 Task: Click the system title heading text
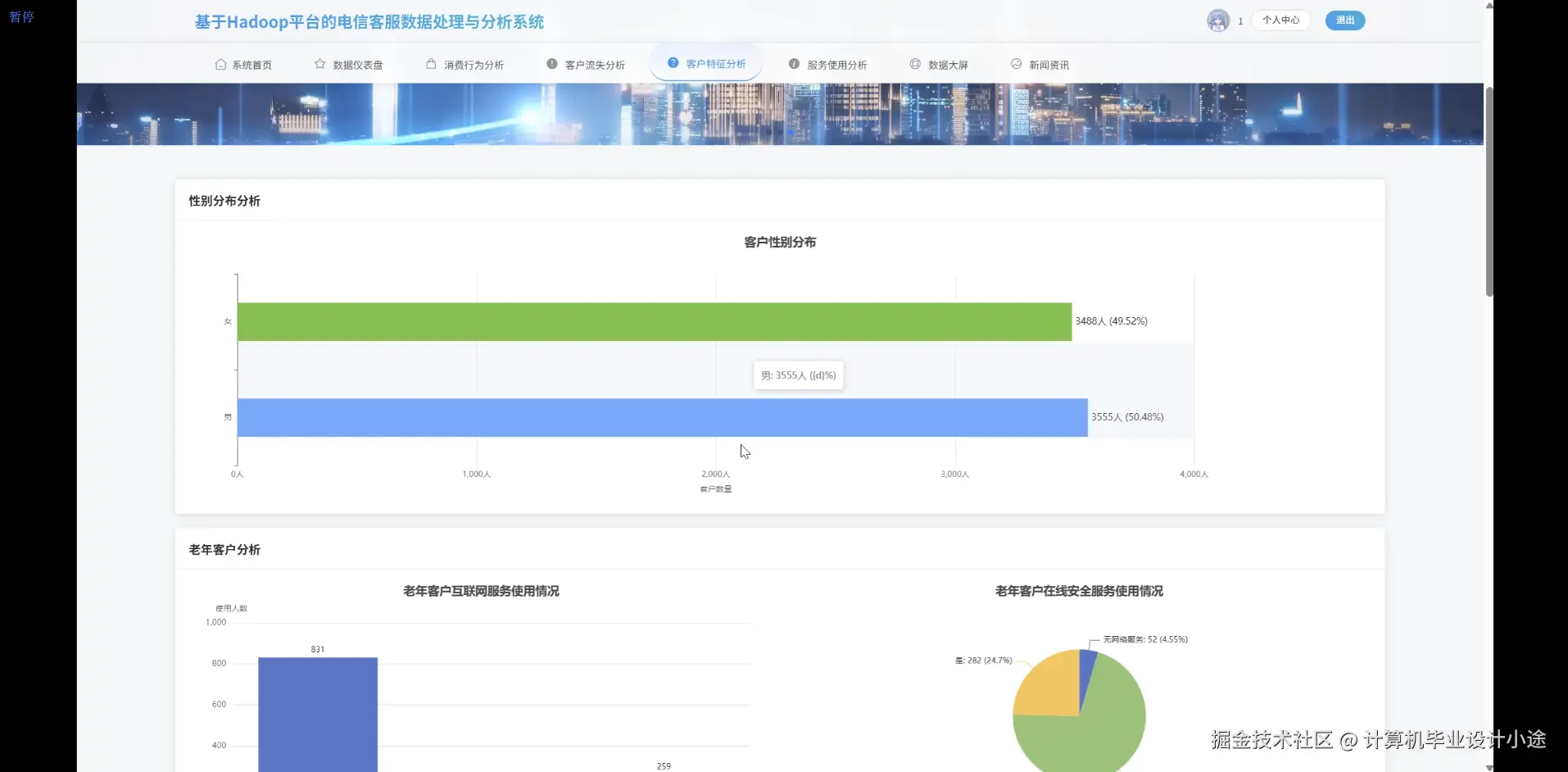369,22
